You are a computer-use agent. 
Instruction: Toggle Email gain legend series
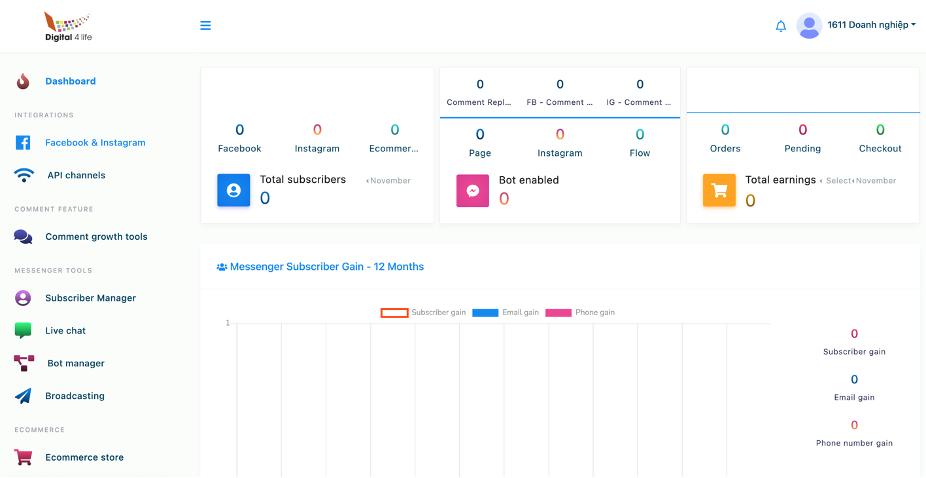485,313
